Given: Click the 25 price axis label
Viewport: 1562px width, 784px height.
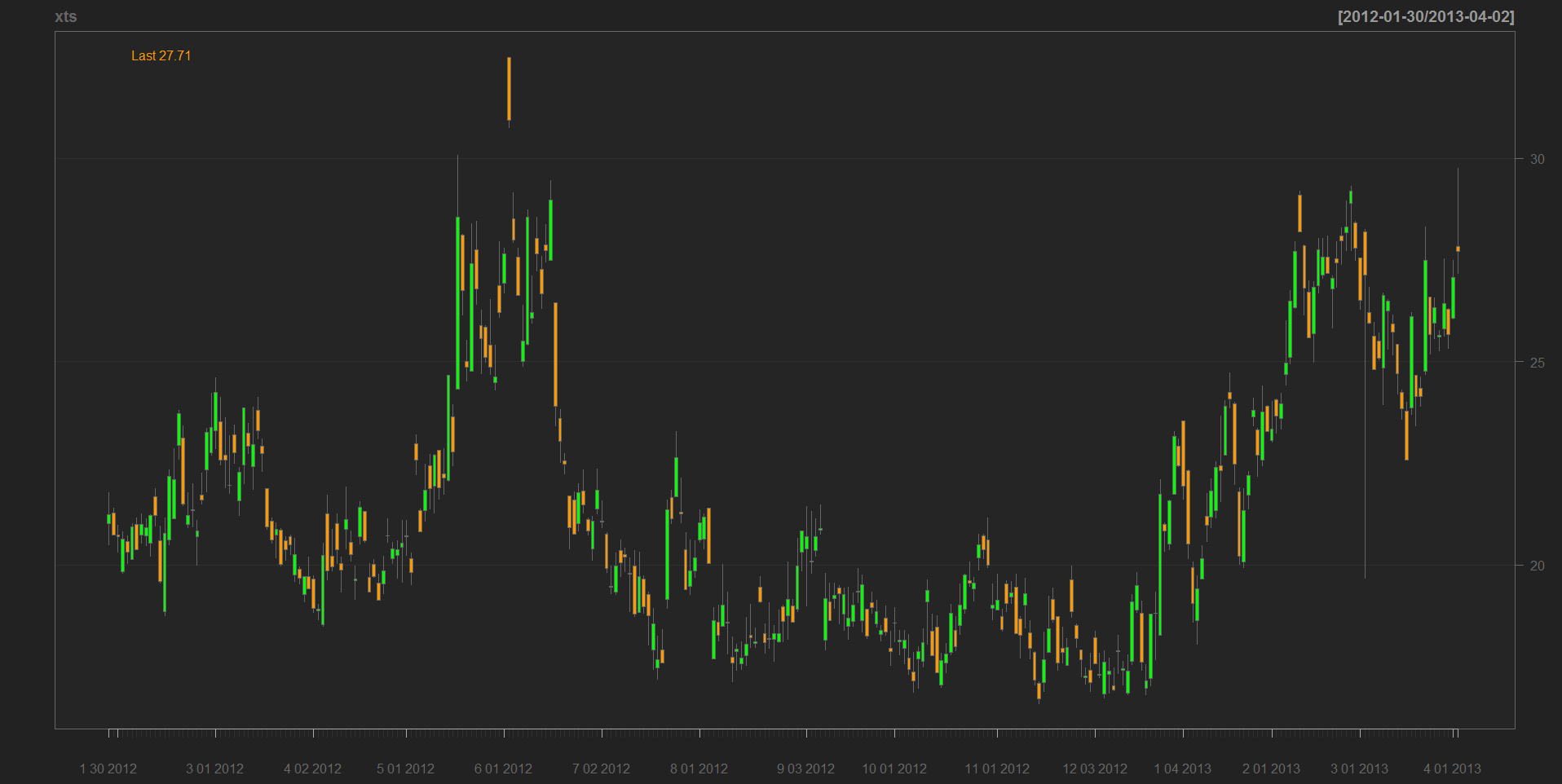Looking at the screenshot, I should coord(1537,362).
